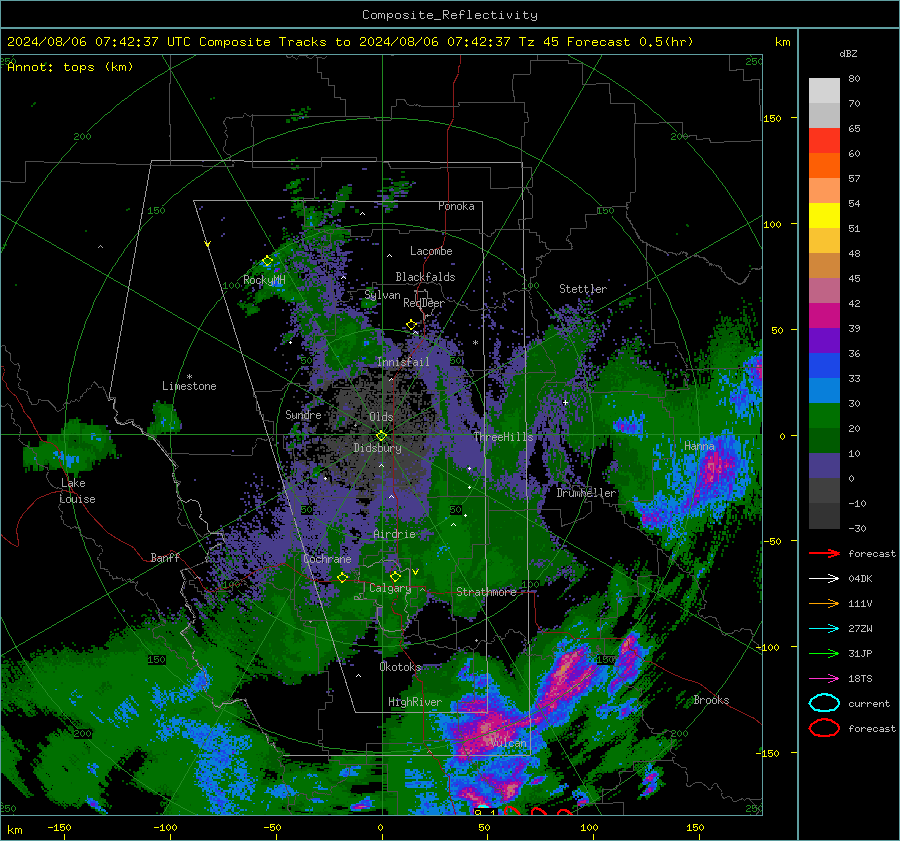Click the yellow diamond marker near RedDeer

coord(411,325)
